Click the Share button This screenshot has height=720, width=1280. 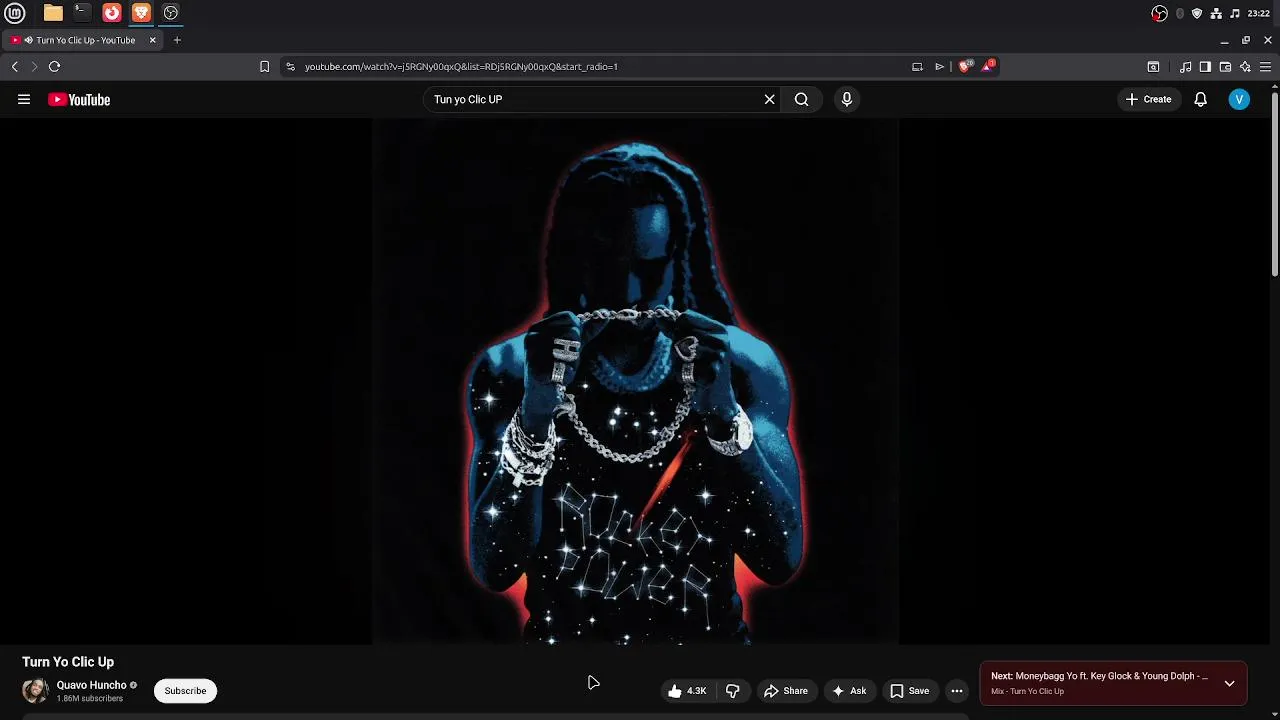(786, 691)
